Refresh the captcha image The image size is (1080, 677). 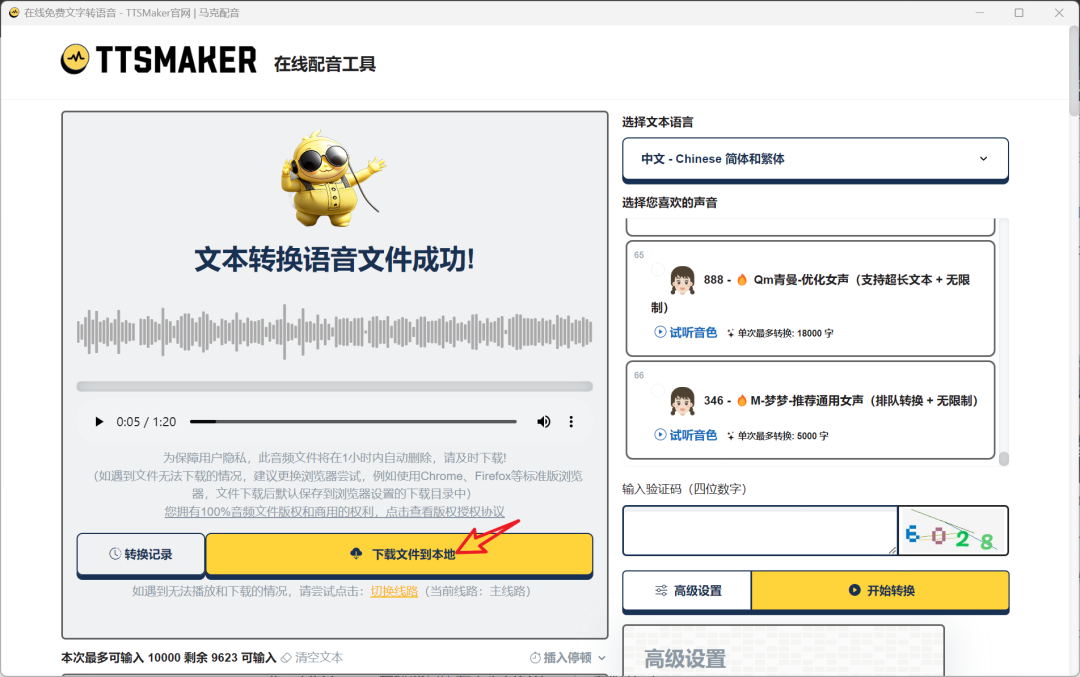[x=953, y=530]
